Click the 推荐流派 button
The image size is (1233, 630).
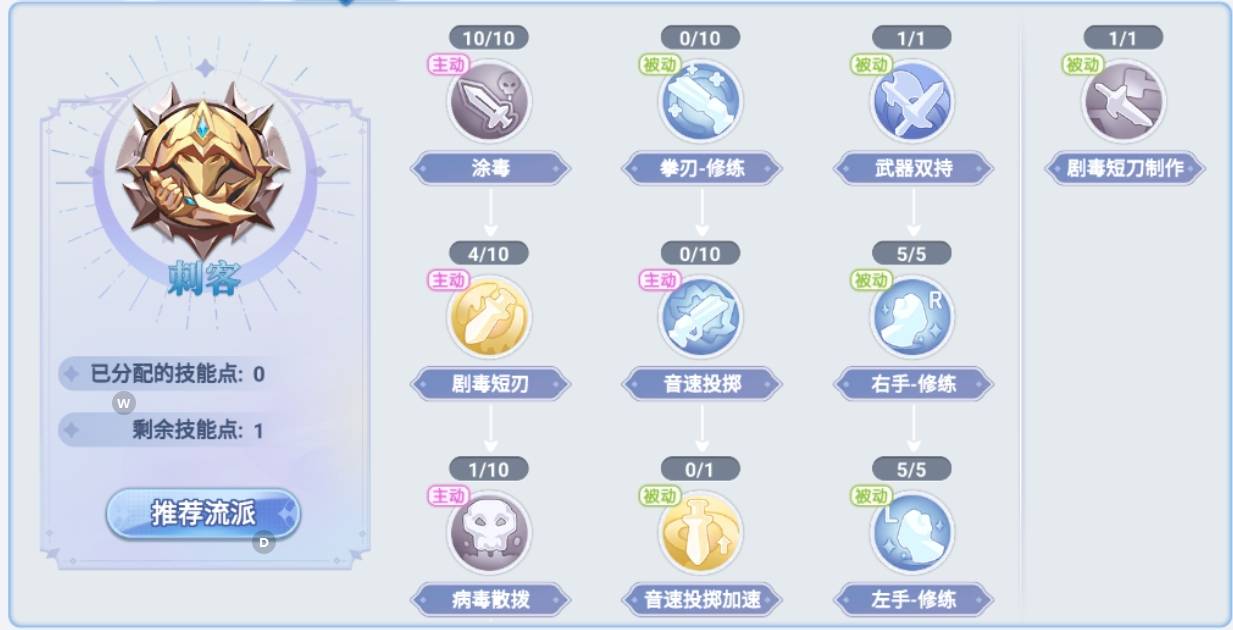click(203, 514)
